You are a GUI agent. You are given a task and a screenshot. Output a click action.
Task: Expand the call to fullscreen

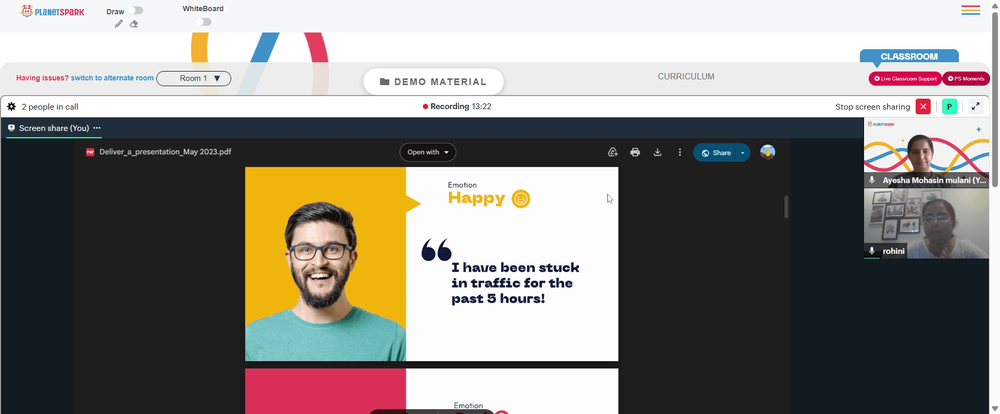pos(976,107)
